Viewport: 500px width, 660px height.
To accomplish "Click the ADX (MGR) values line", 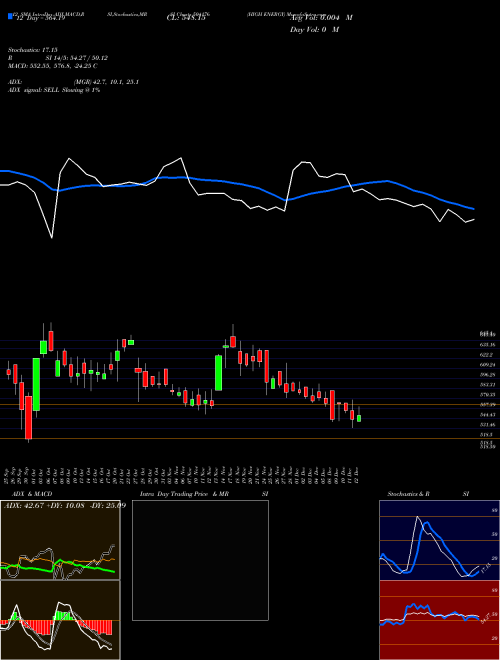I will point(73,82).
